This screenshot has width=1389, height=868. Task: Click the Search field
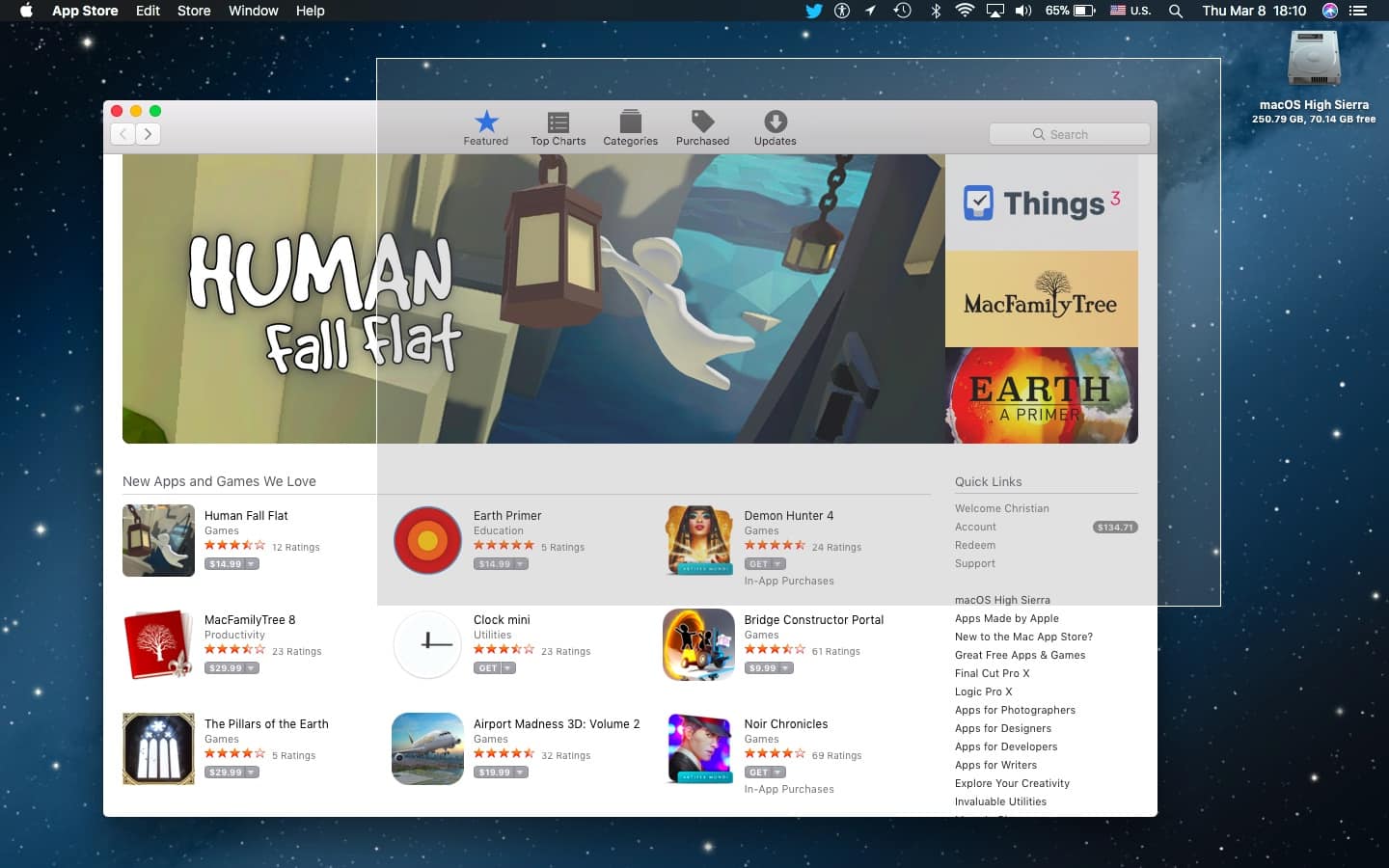tap(1069, 134)
